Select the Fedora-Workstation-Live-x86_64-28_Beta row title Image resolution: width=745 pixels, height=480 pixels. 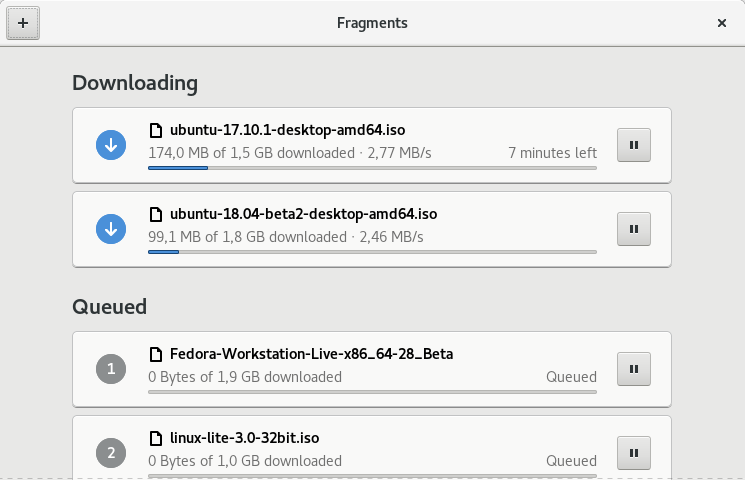point(311,354)
